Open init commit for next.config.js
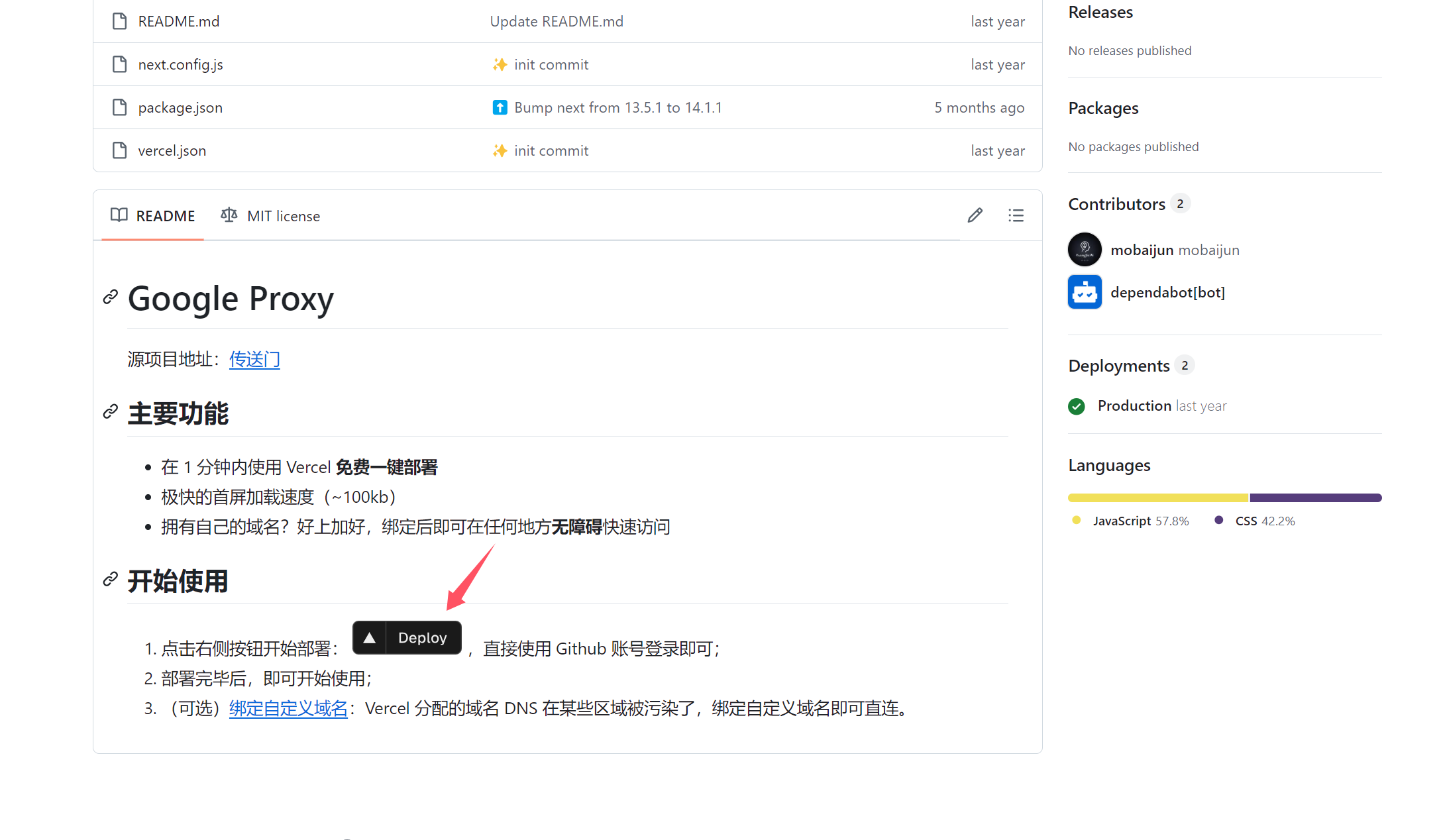This screenshot has width=1439, height=840. pyautogui.click(x=551, y=64)
